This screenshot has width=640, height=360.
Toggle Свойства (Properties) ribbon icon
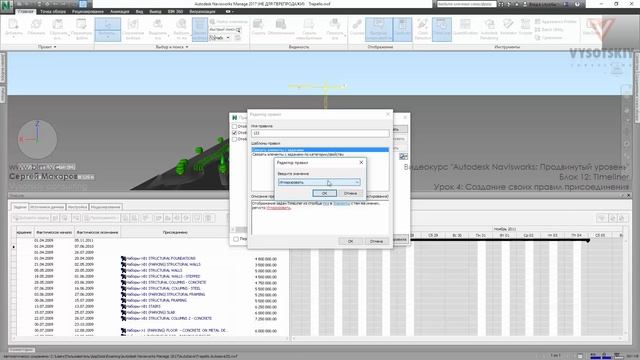[x=402, y=29]
